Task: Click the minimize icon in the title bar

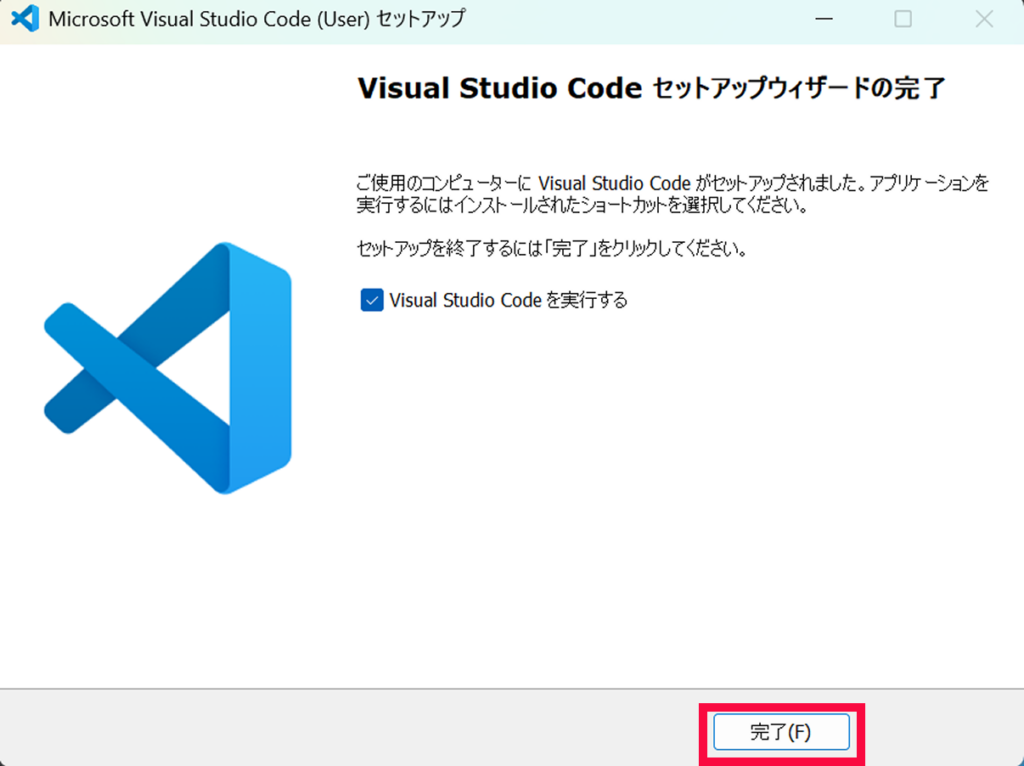Action: pos(823,18)
